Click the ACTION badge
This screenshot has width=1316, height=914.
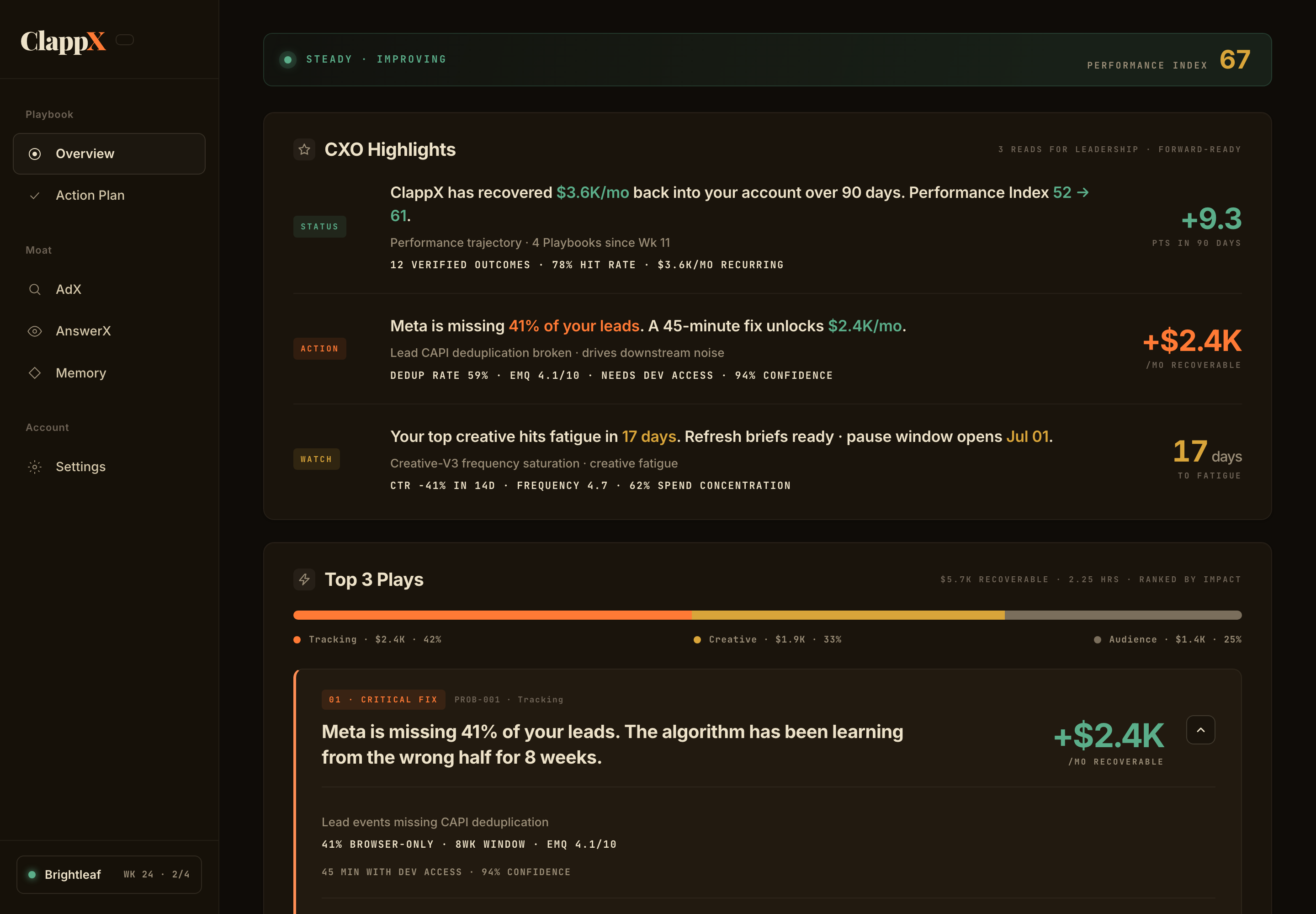point(319,349)
